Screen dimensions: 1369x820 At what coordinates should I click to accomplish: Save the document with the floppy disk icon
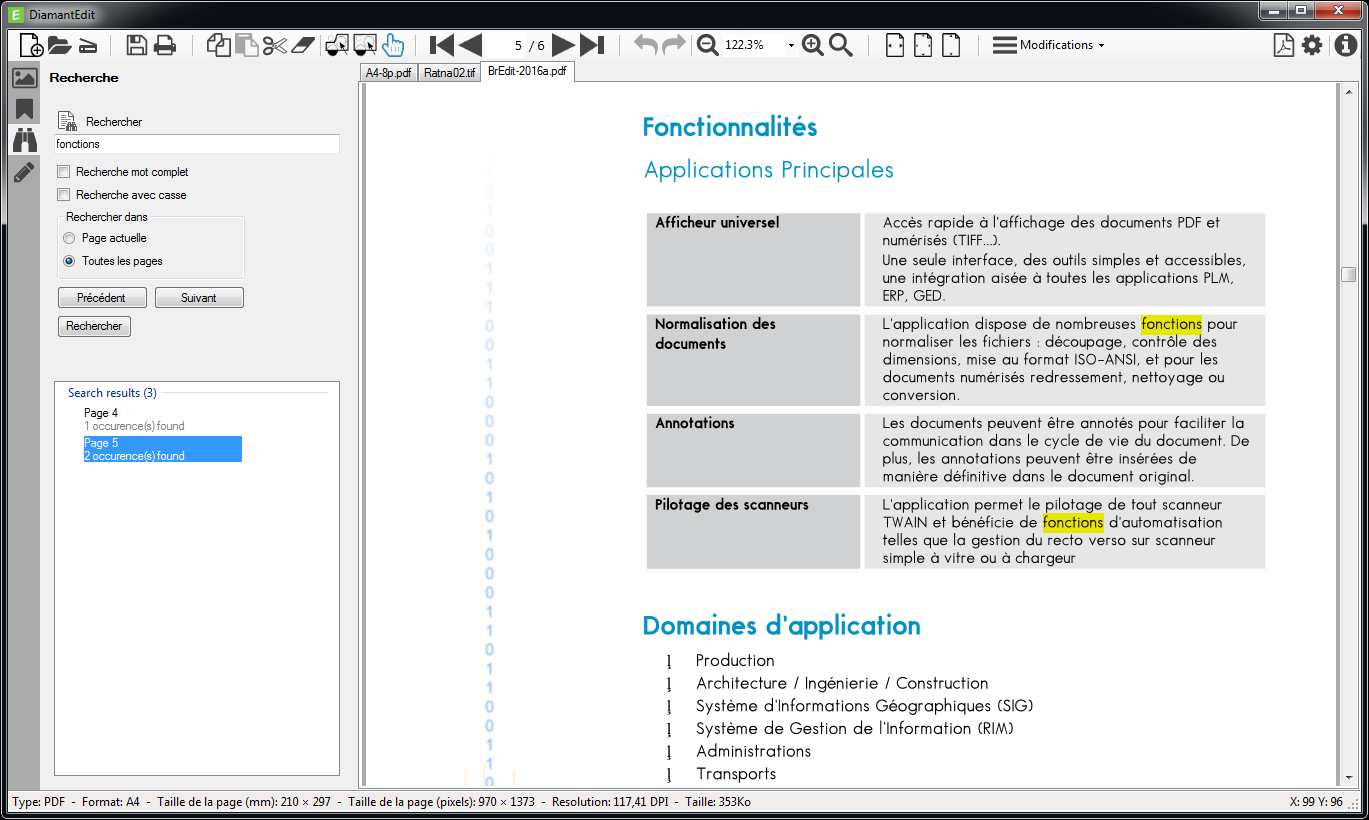coord(137,45)
